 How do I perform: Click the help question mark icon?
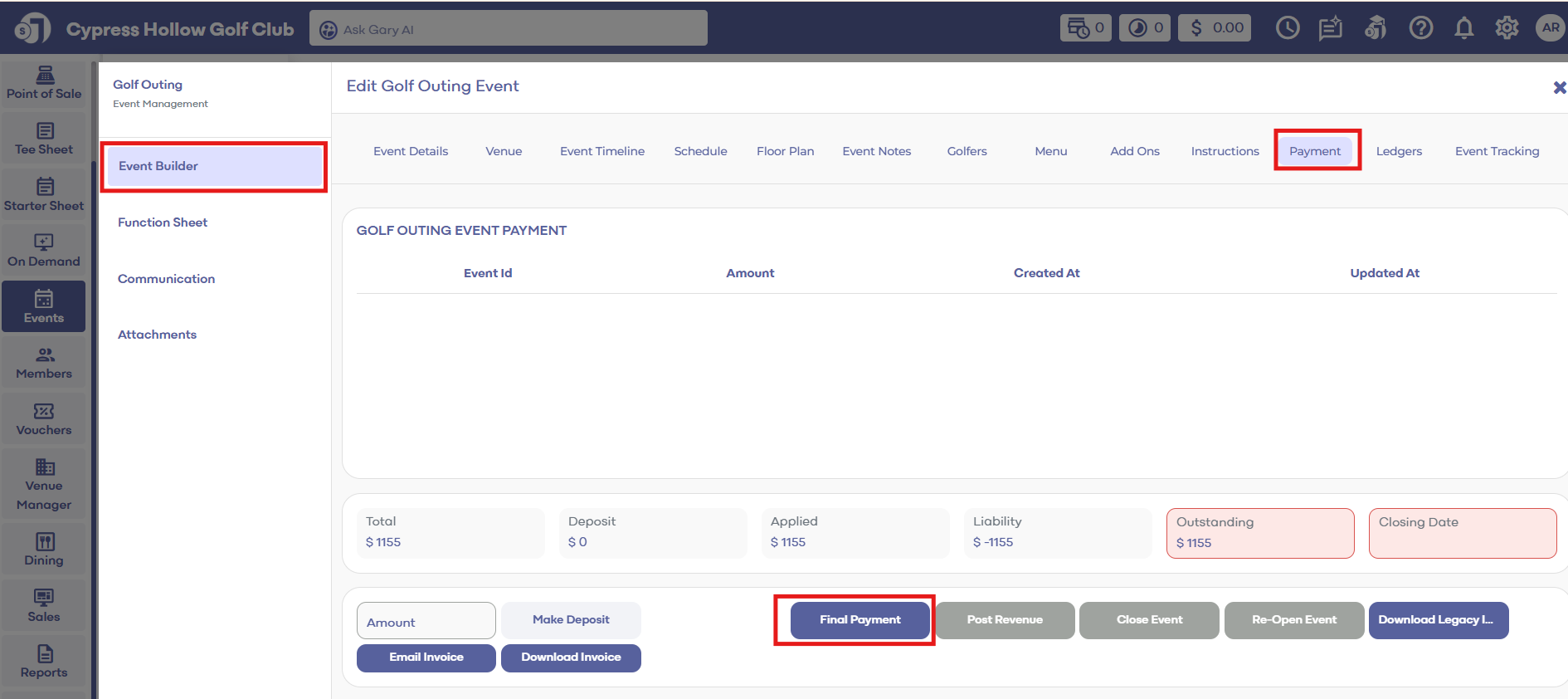tap(1420, 28)
